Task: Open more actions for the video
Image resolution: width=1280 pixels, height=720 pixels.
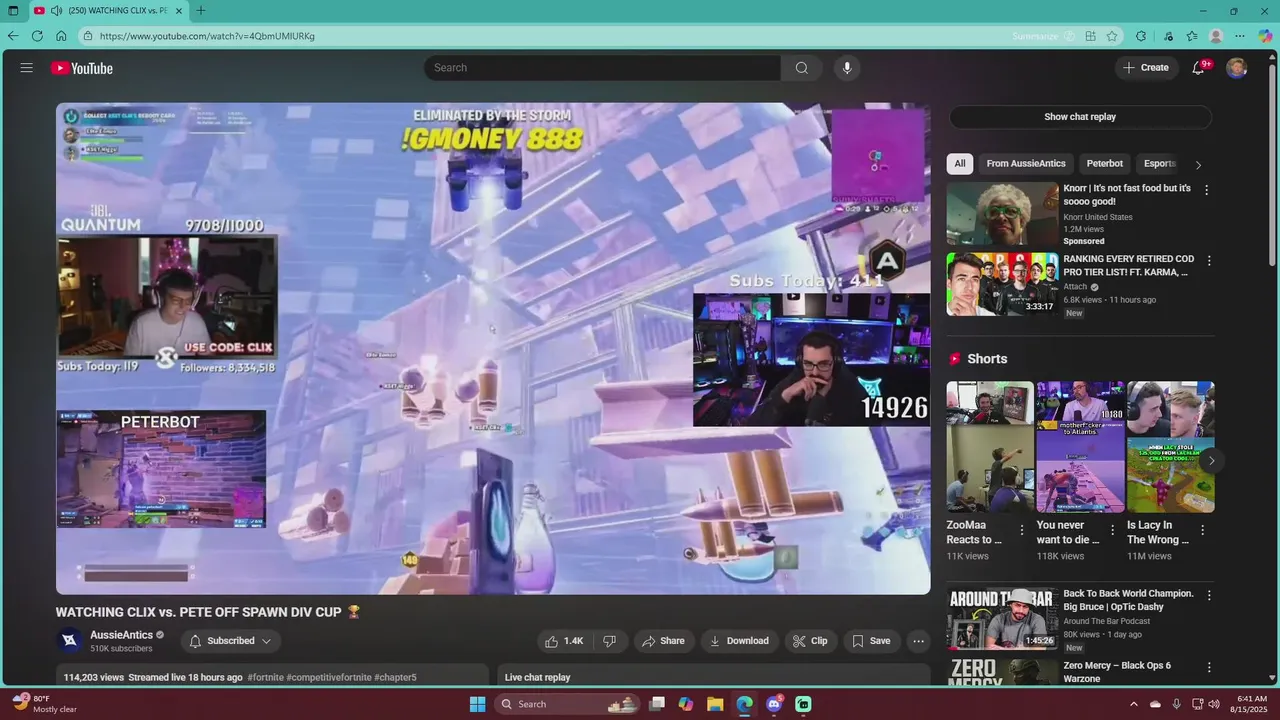Action: [x=918, y=641]
